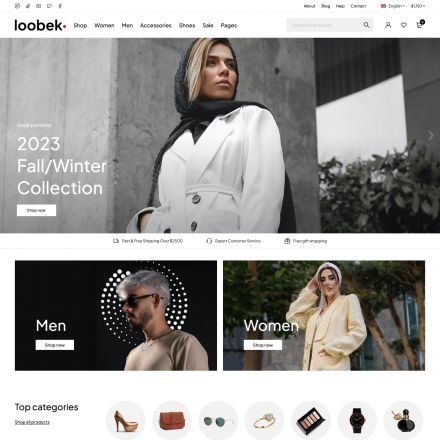Click Shop now on hero banner

coord(36,210)
